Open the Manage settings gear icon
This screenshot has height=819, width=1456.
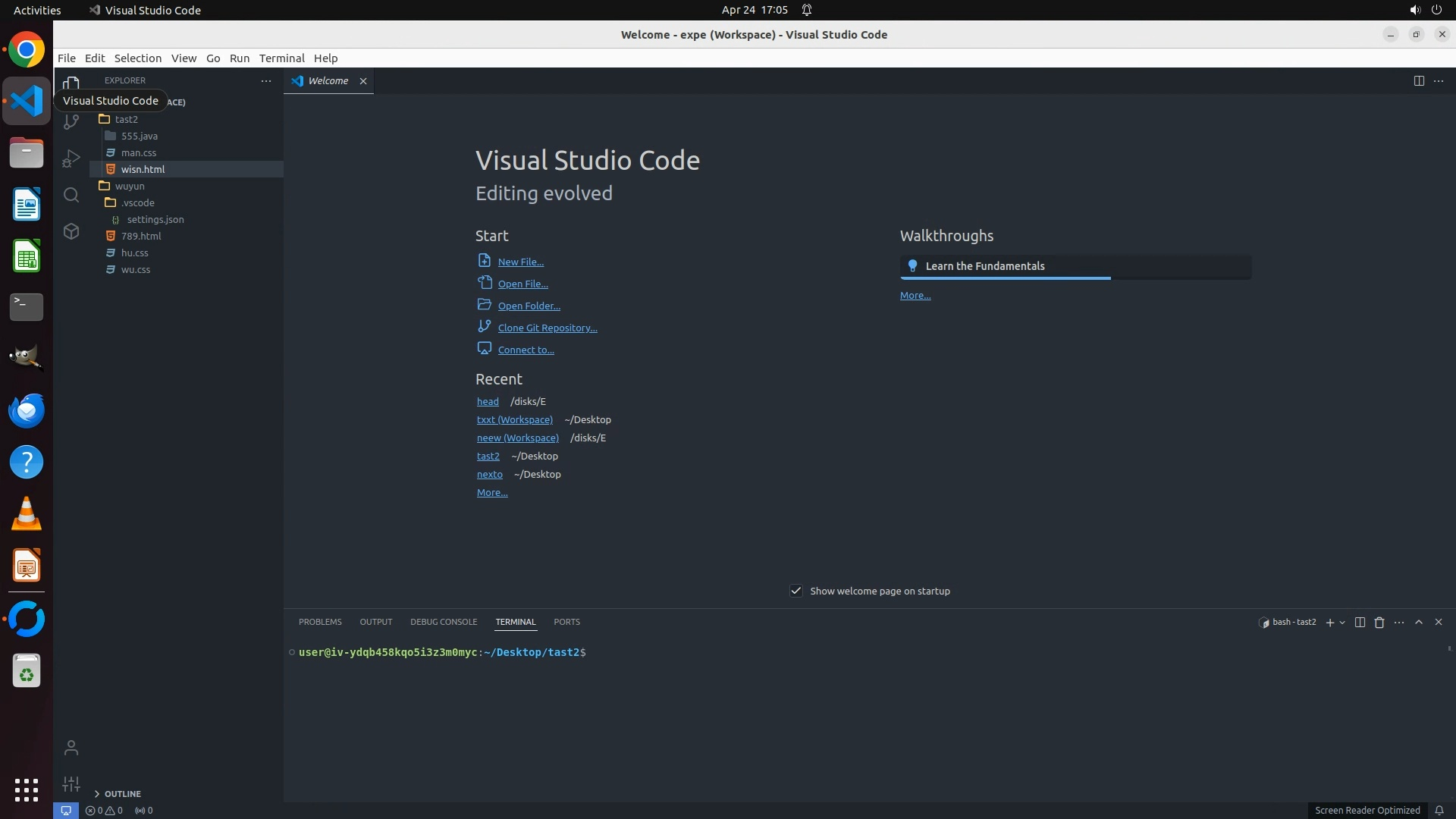tap(71, 784)
